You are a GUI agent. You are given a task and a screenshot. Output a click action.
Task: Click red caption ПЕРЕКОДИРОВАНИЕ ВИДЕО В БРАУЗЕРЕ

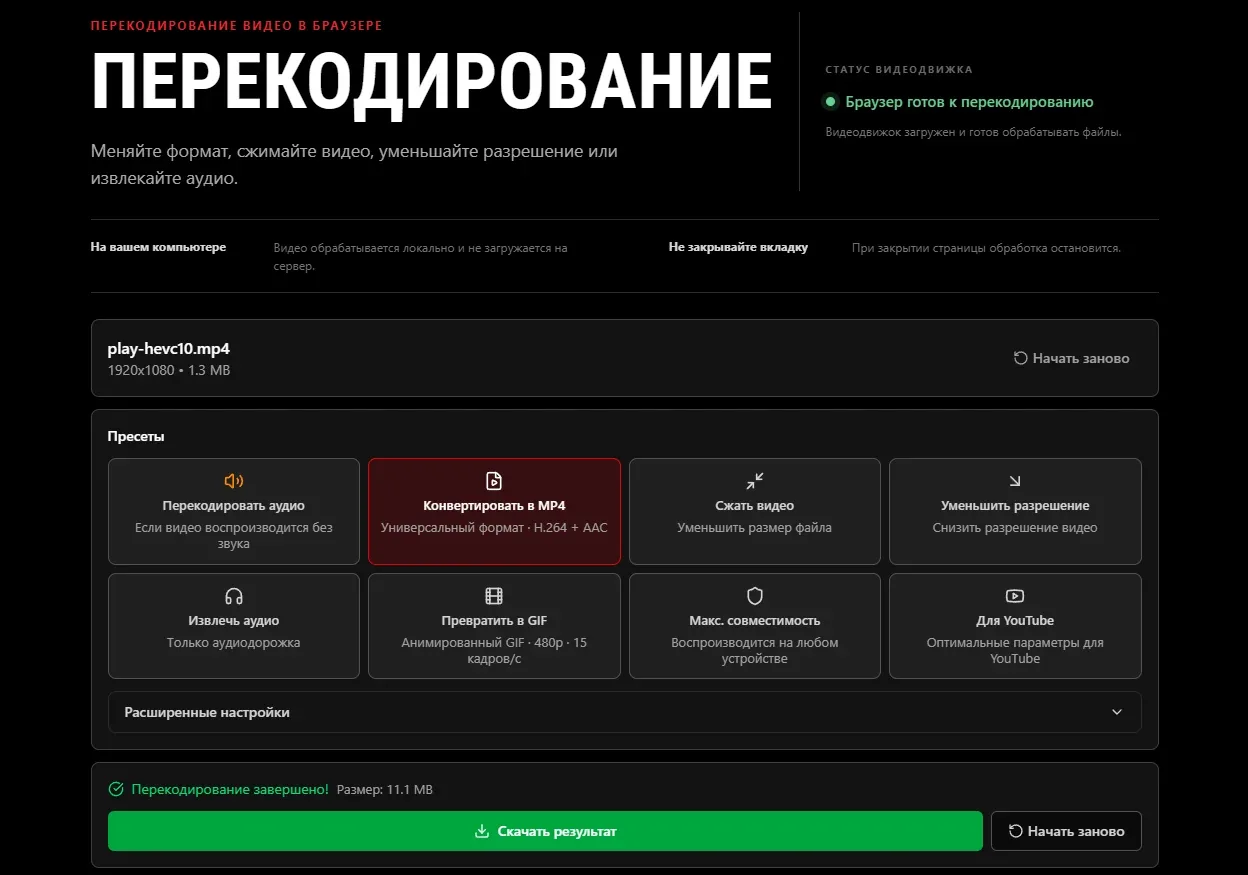[x=236, y=25]
